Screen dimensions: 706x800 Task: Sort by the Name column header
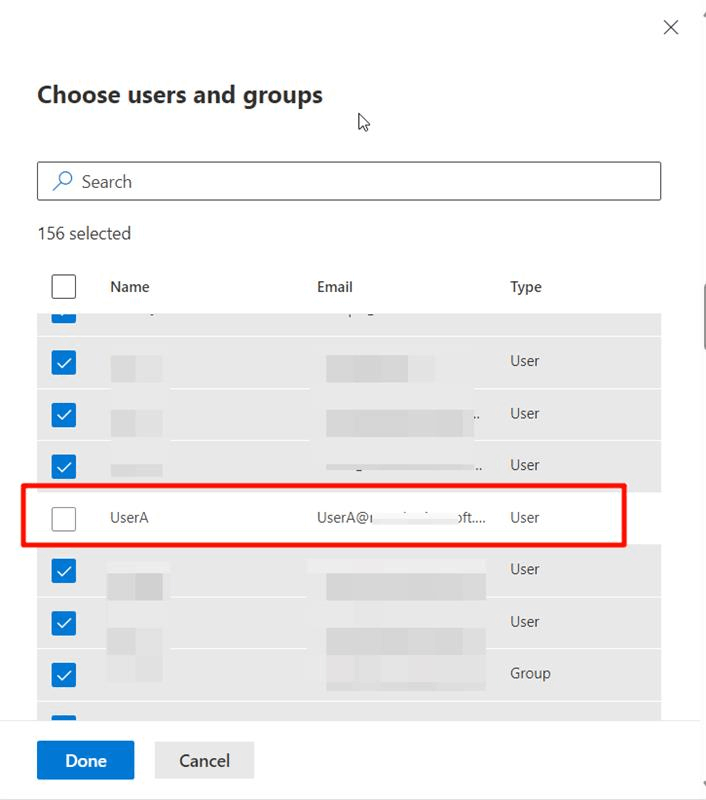tap(130, 287)
